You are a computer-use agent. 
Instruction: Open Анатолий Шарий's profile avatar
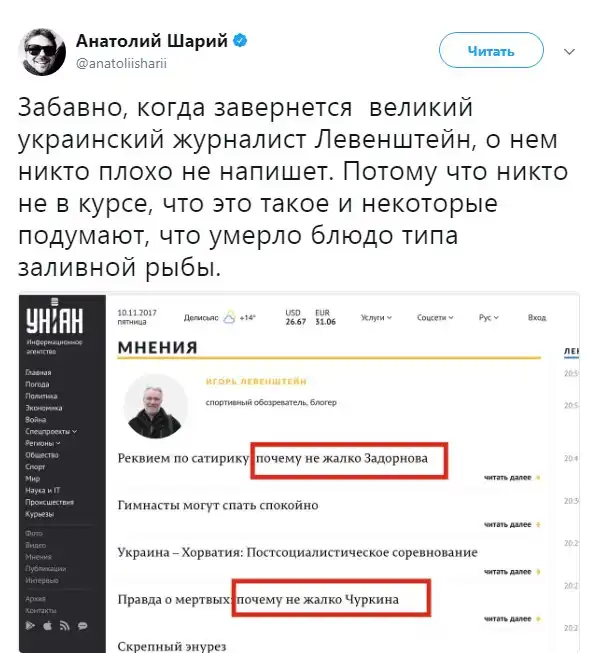click(42, 52)
